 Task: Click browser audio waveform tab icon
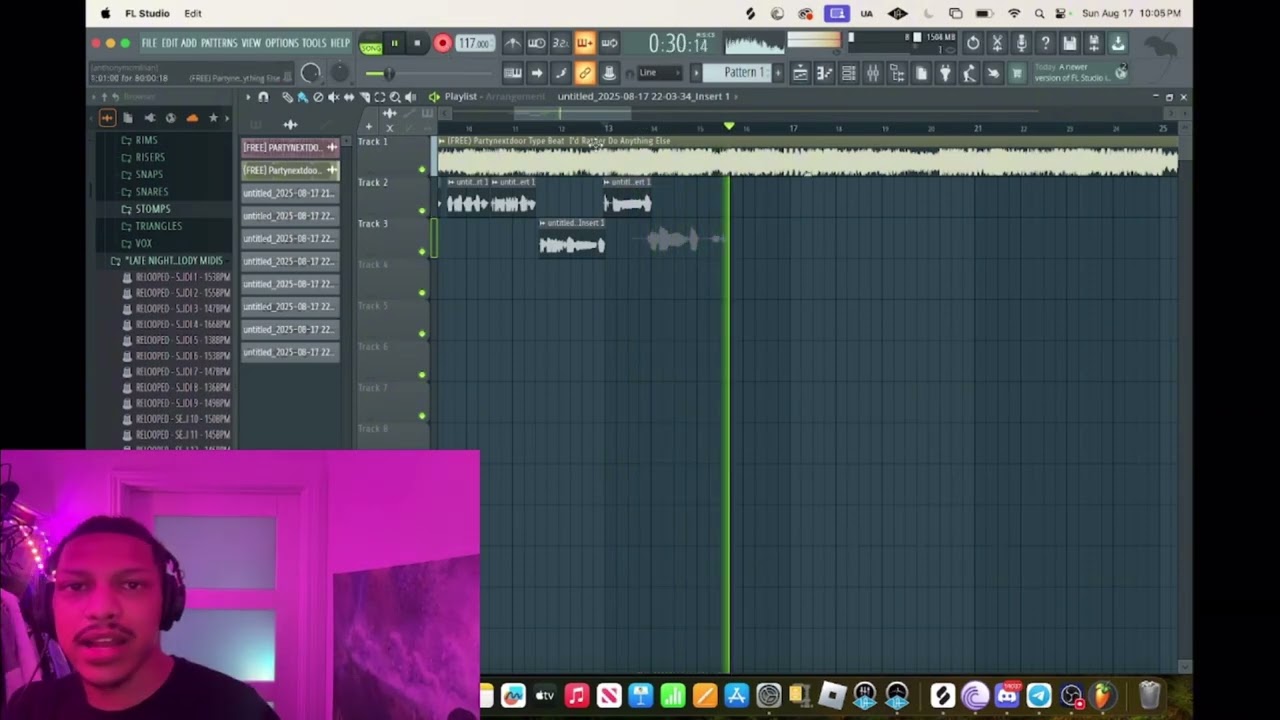pos(107,118)
